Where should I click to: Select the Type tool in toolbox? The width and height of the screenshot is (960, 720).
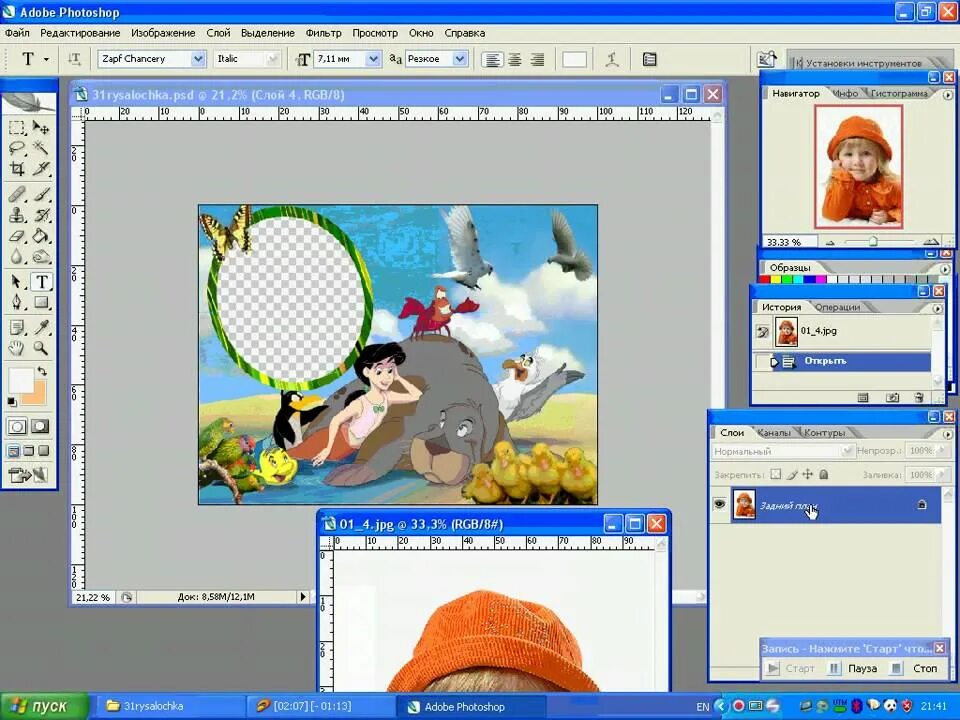tap(41, 282)
